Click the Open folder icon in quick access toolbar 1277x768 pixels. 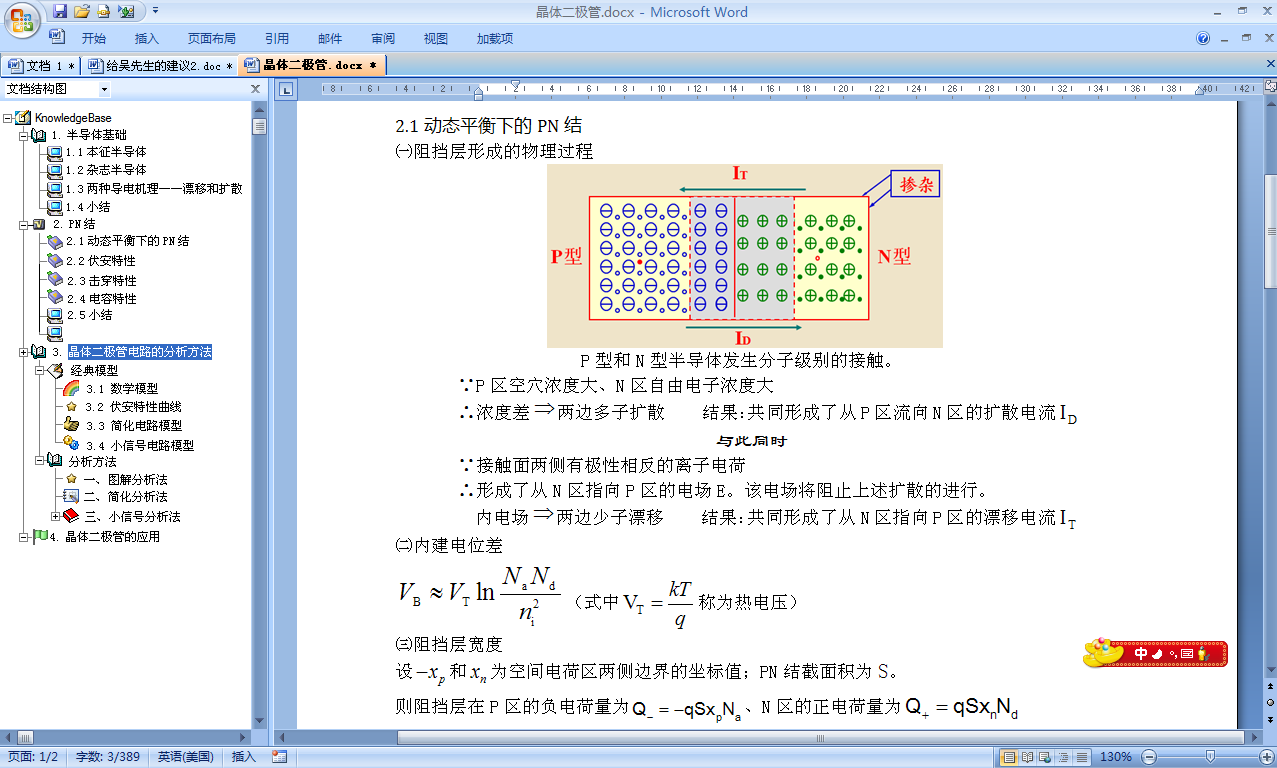82,12
